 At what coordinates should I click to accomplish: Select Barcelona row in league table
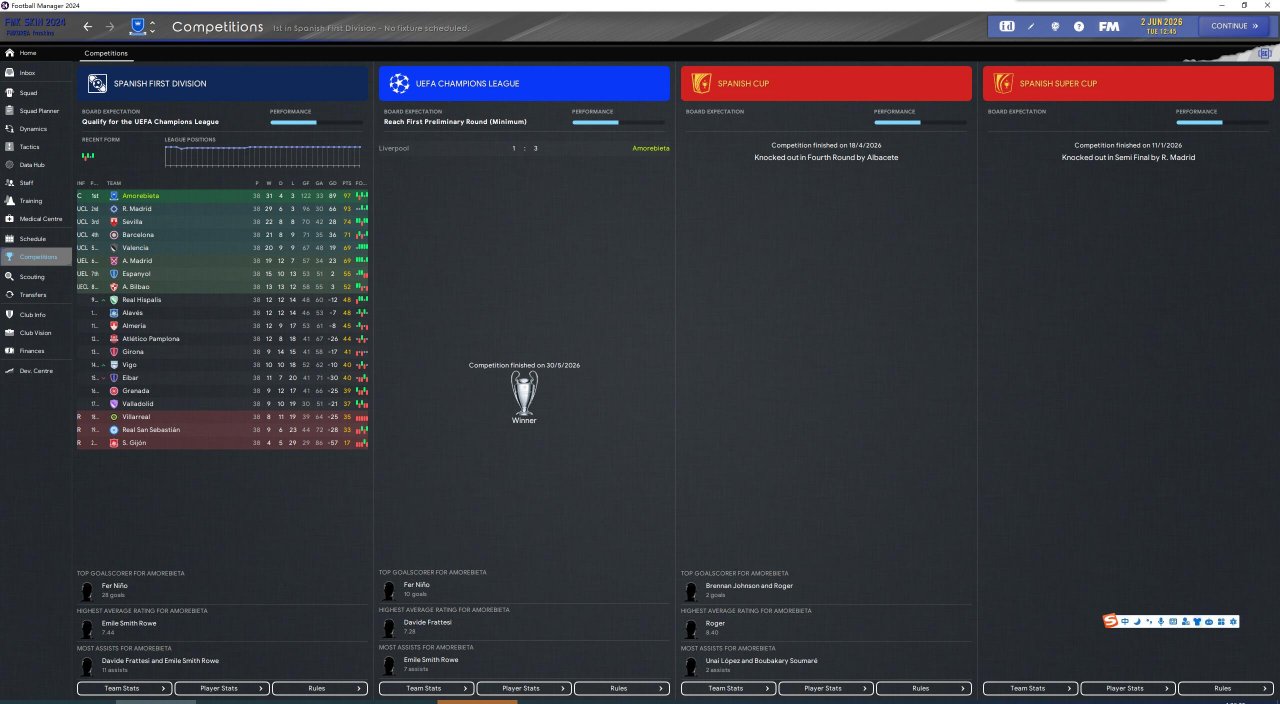(223, 235)
